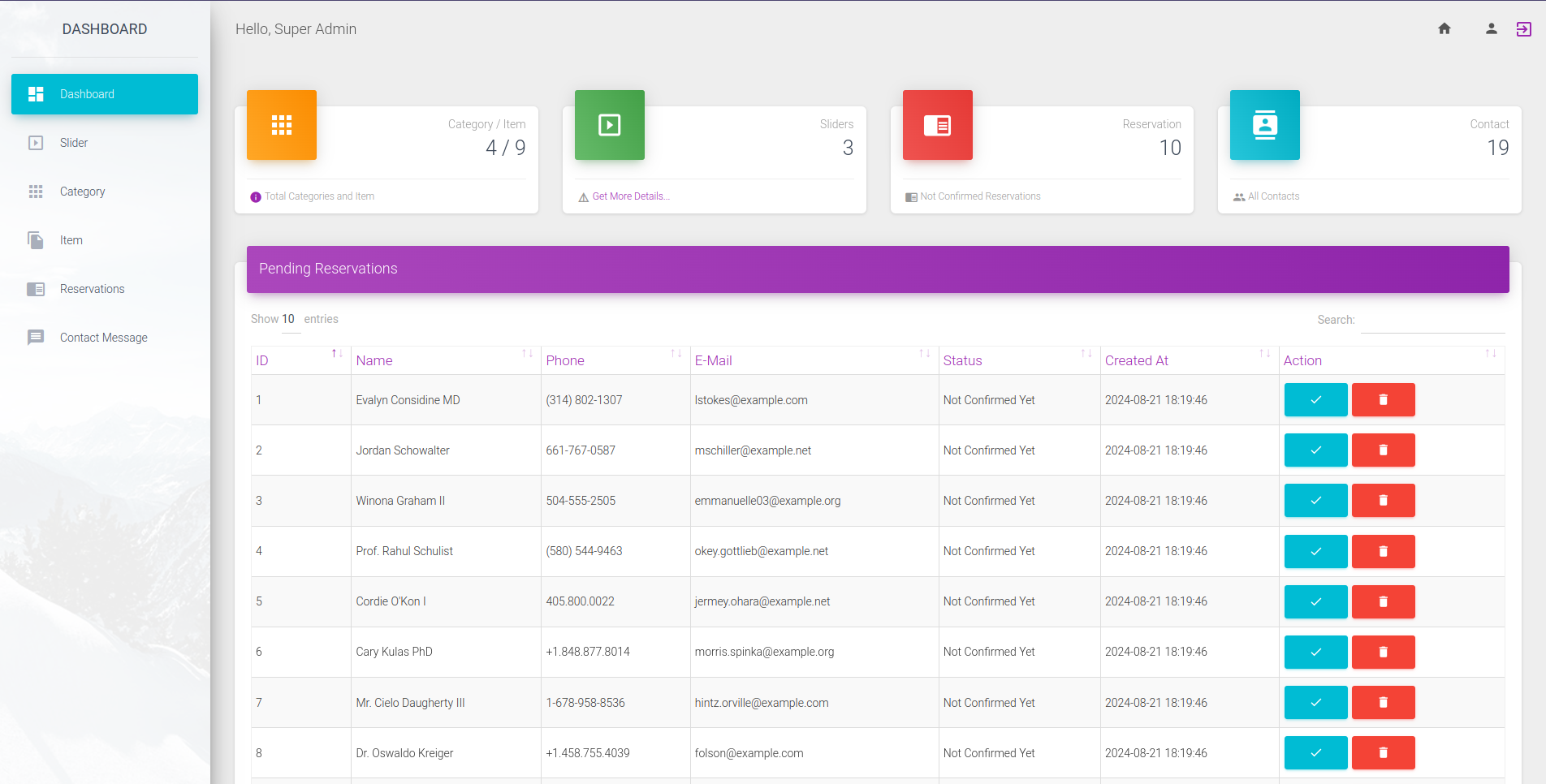The height and width of the screenshot is (784, 1546).
Task: Confirm reservation for Cordie O'Kon I
Action: coord(1316,601)
